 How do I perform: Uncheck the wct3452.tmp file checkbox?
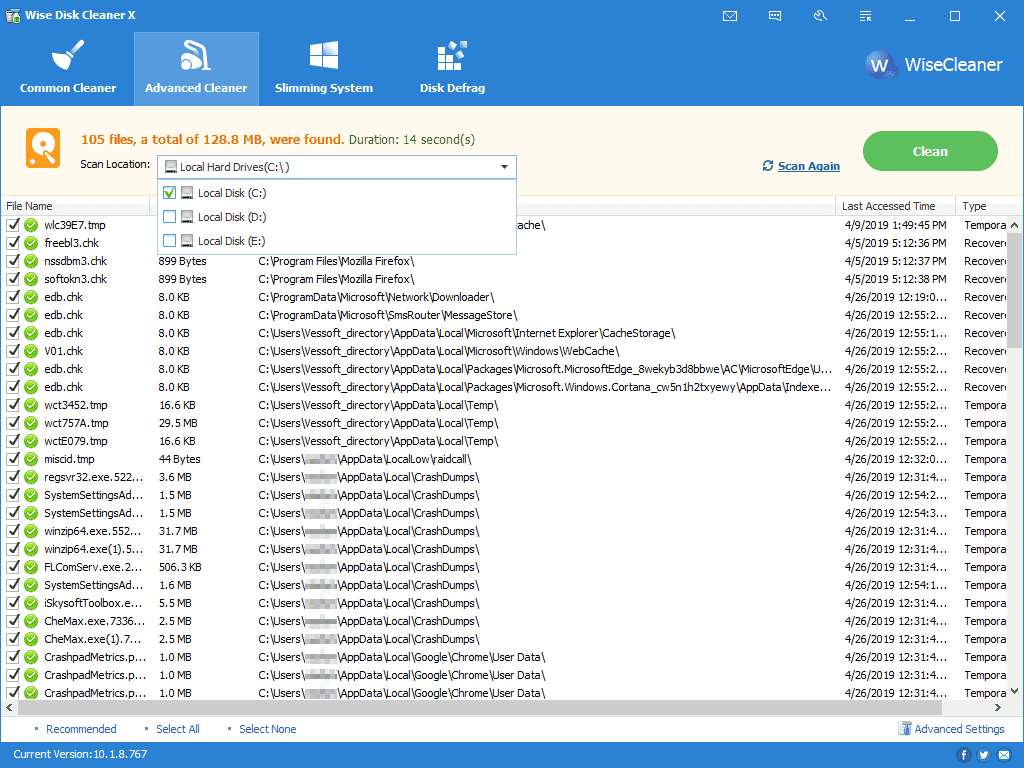click(x=13, y=405)
